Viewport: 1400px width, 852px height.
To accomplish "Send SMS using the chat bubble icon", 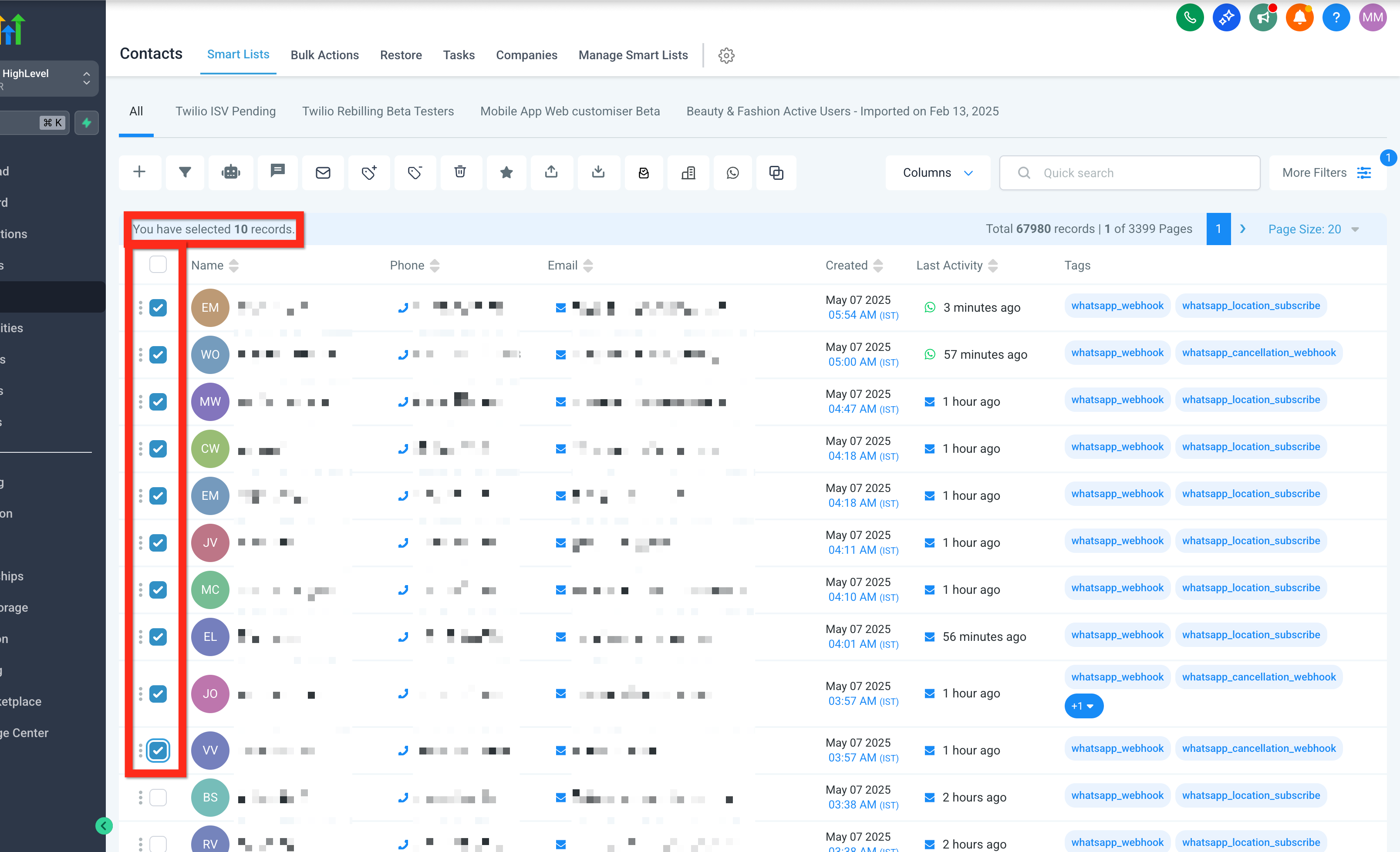I will pyautogui.click(x=277, y=172).
